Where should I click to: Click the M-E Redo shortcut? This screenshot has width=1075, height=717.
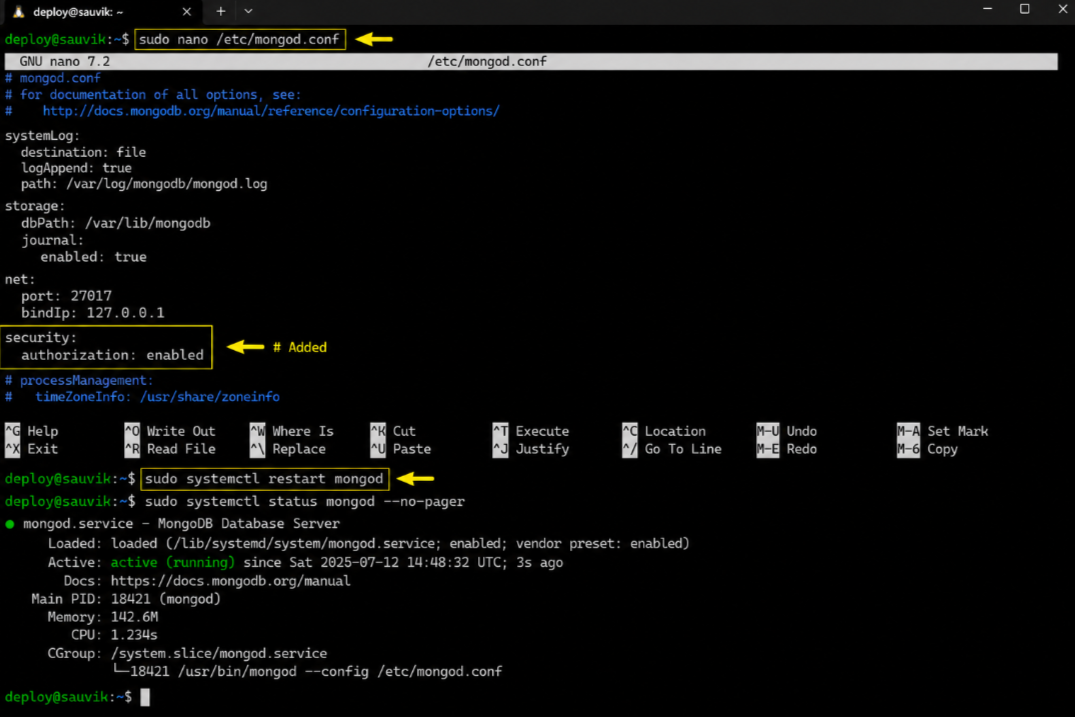click(x=787, y=449)
